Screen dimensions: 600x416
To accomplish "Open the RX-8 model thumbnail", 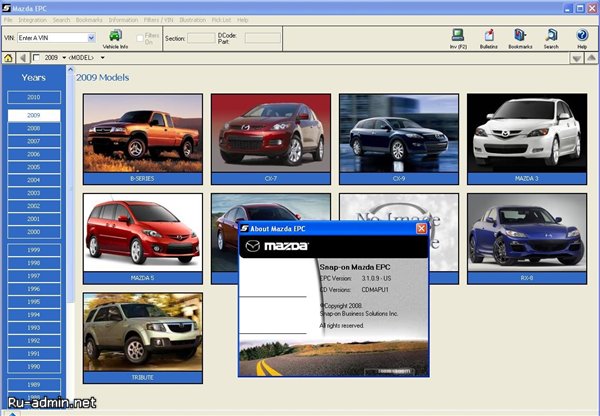I will 527,239.
